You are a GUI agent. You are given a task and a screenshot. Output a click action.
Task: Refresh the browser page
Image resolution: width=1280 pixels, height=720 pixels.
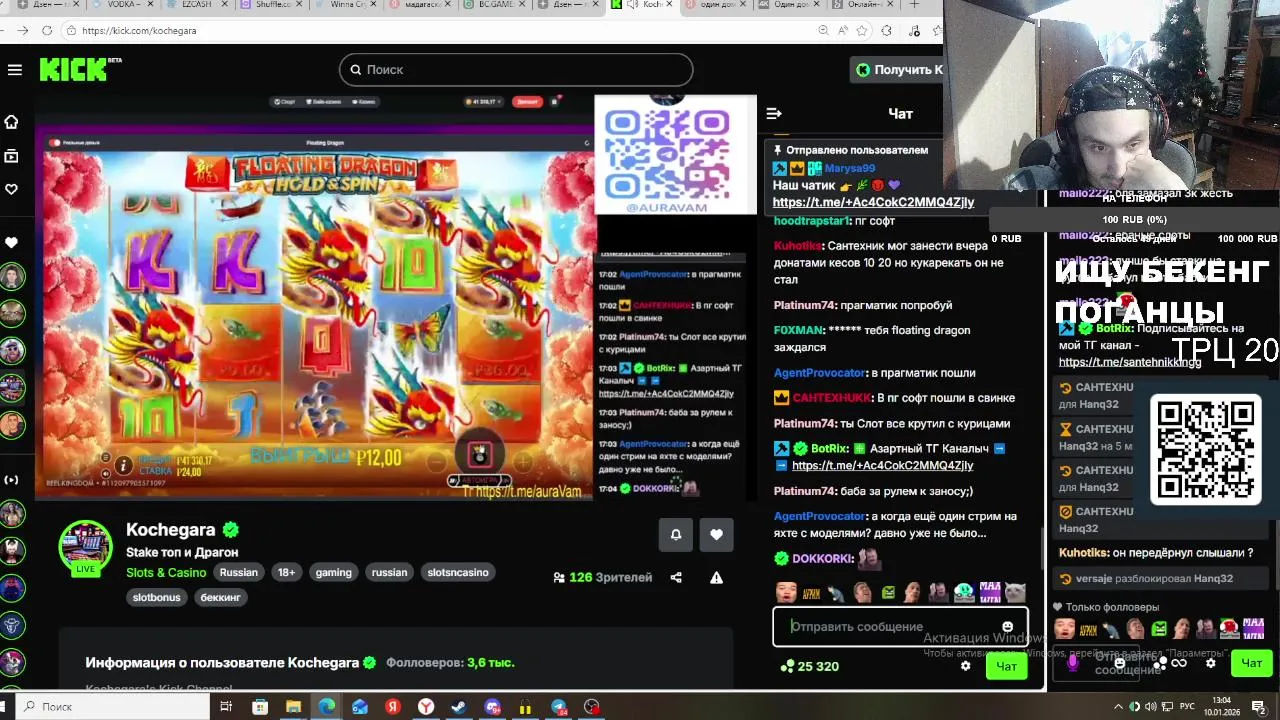coord(47,30)
